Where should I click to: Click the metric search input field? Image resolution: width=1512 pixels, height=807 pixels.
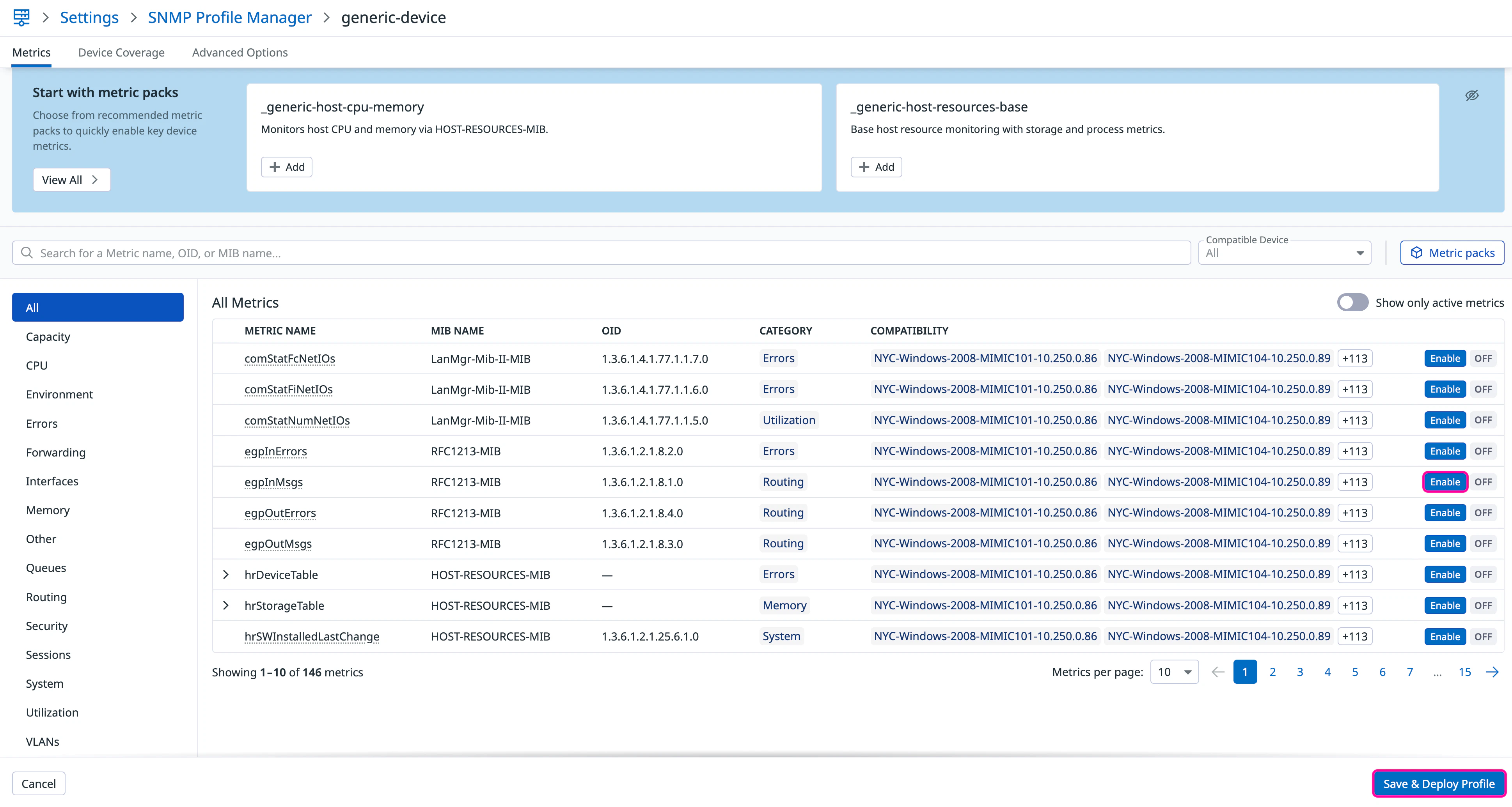click(610, 253)
